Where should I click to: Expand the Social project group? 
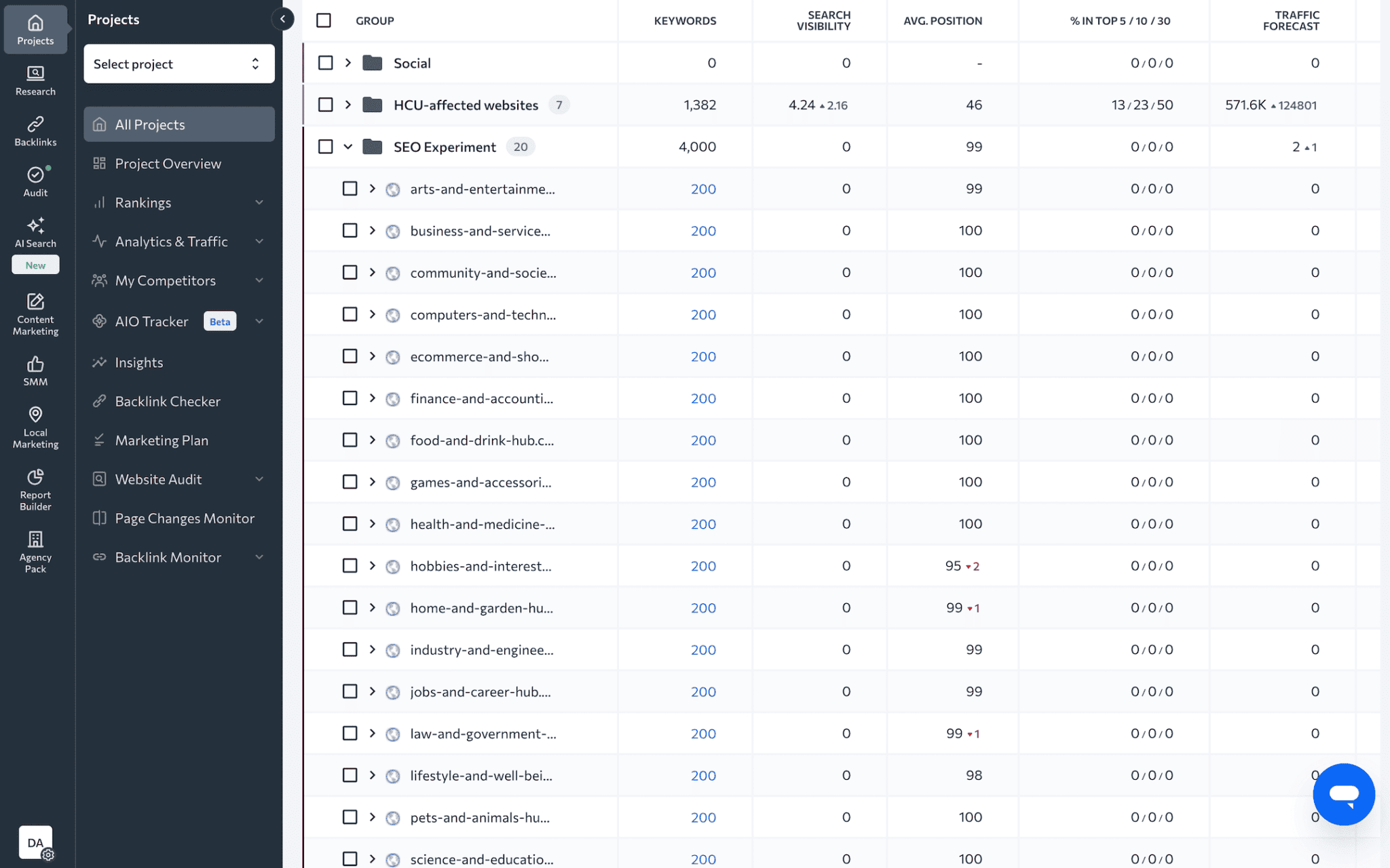(x=348, y=62)
